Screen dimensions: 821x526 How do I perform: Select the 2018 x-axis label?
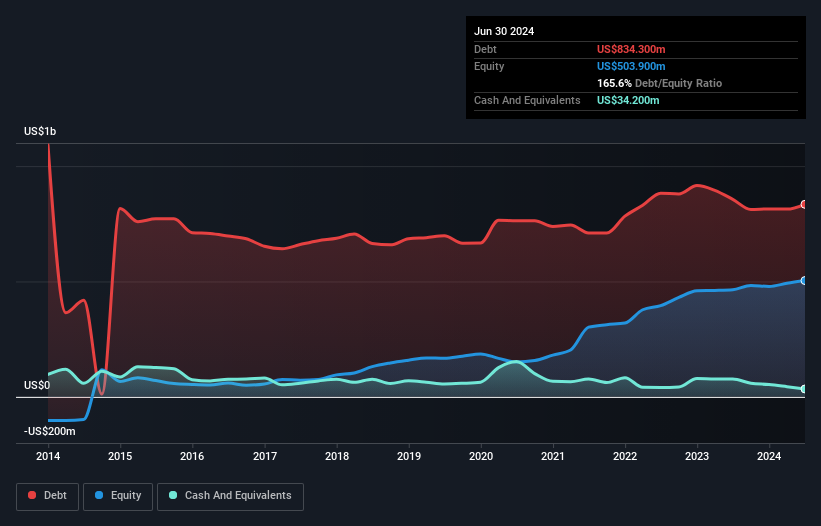coord(337,456)
